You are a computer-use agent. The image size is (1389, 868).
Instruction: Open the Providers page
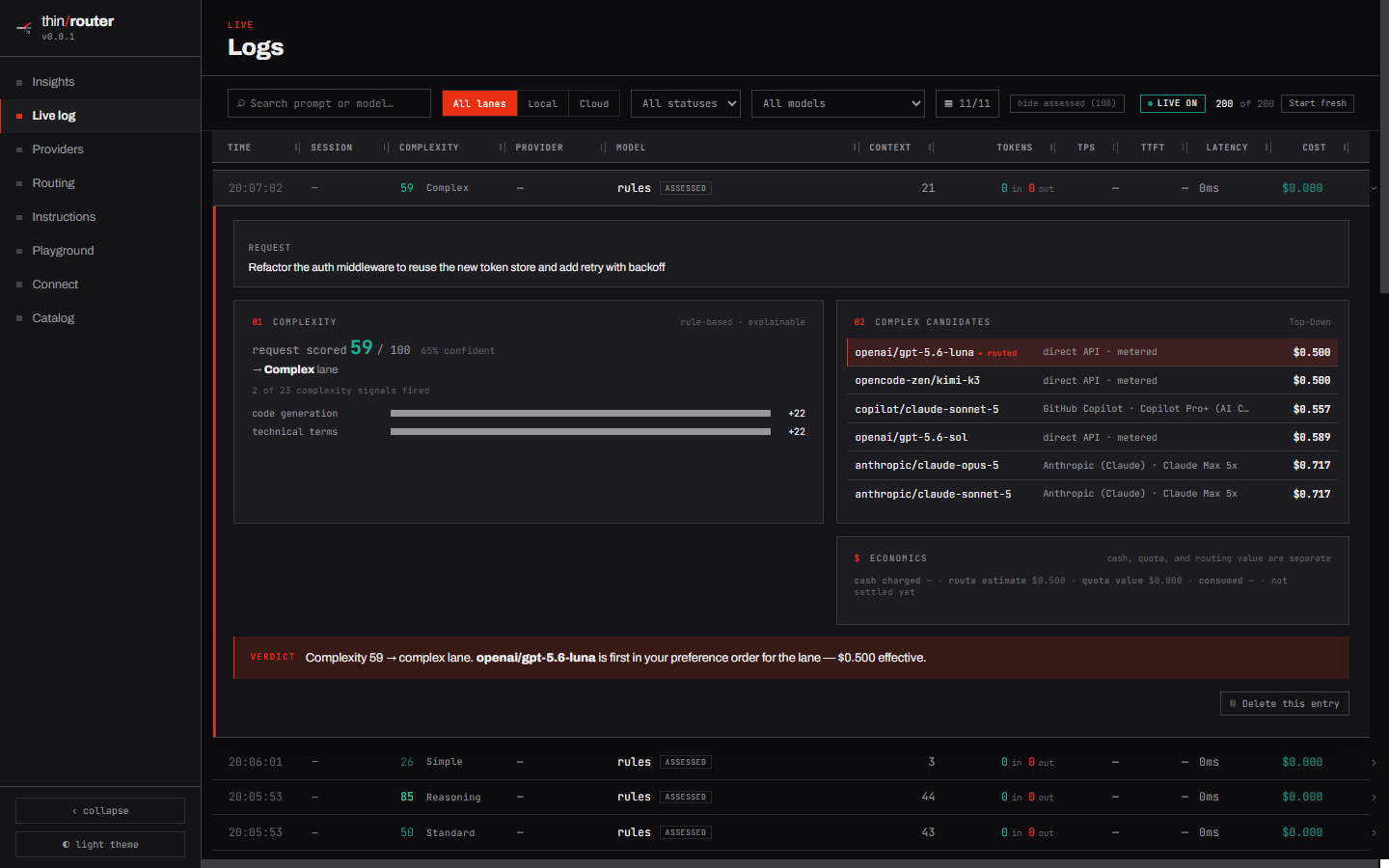click(x=100, y=149)
